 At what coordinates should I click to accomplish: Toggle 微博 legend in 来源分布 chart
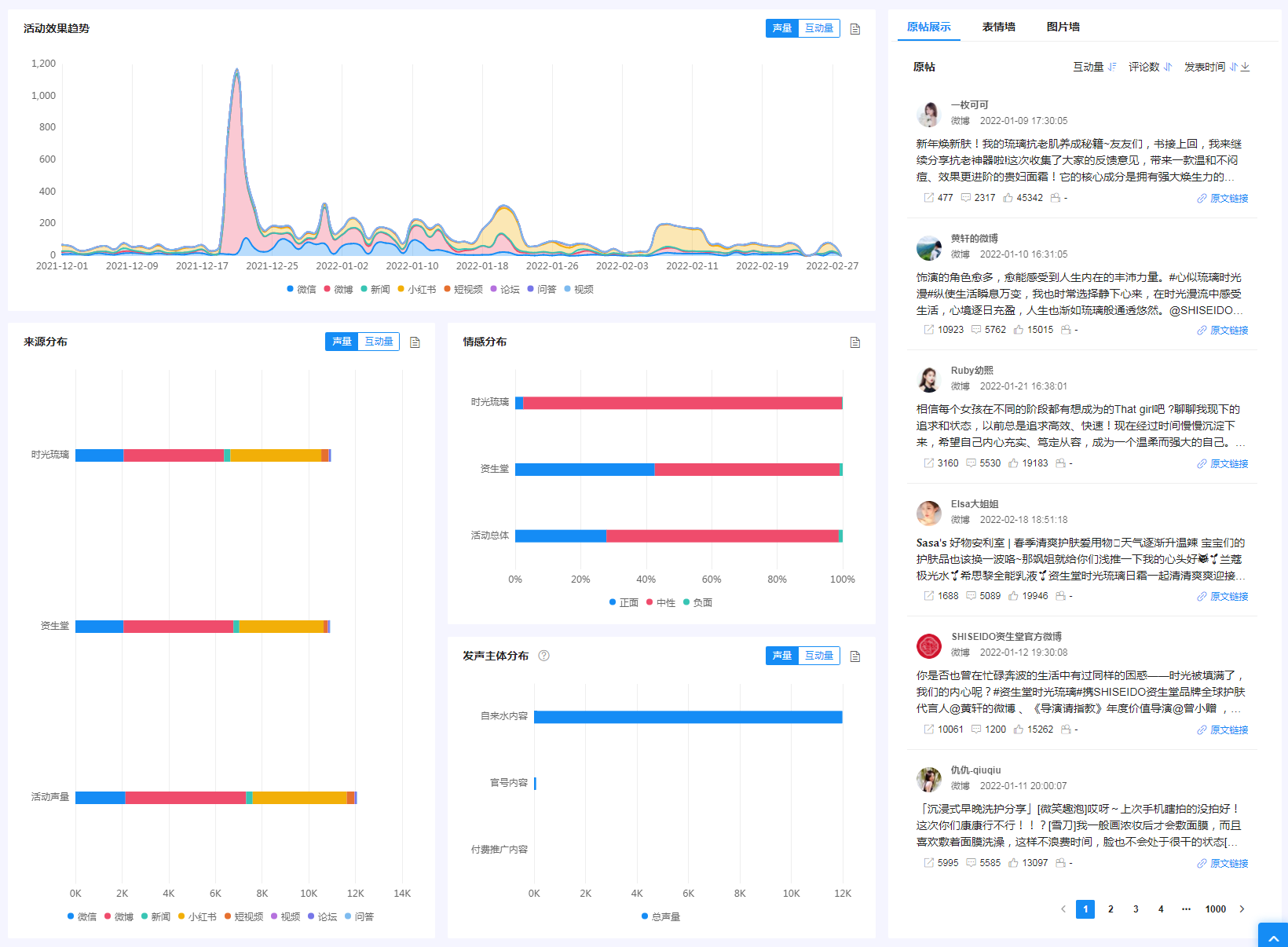pyautogui.click(x=119, y=917)
